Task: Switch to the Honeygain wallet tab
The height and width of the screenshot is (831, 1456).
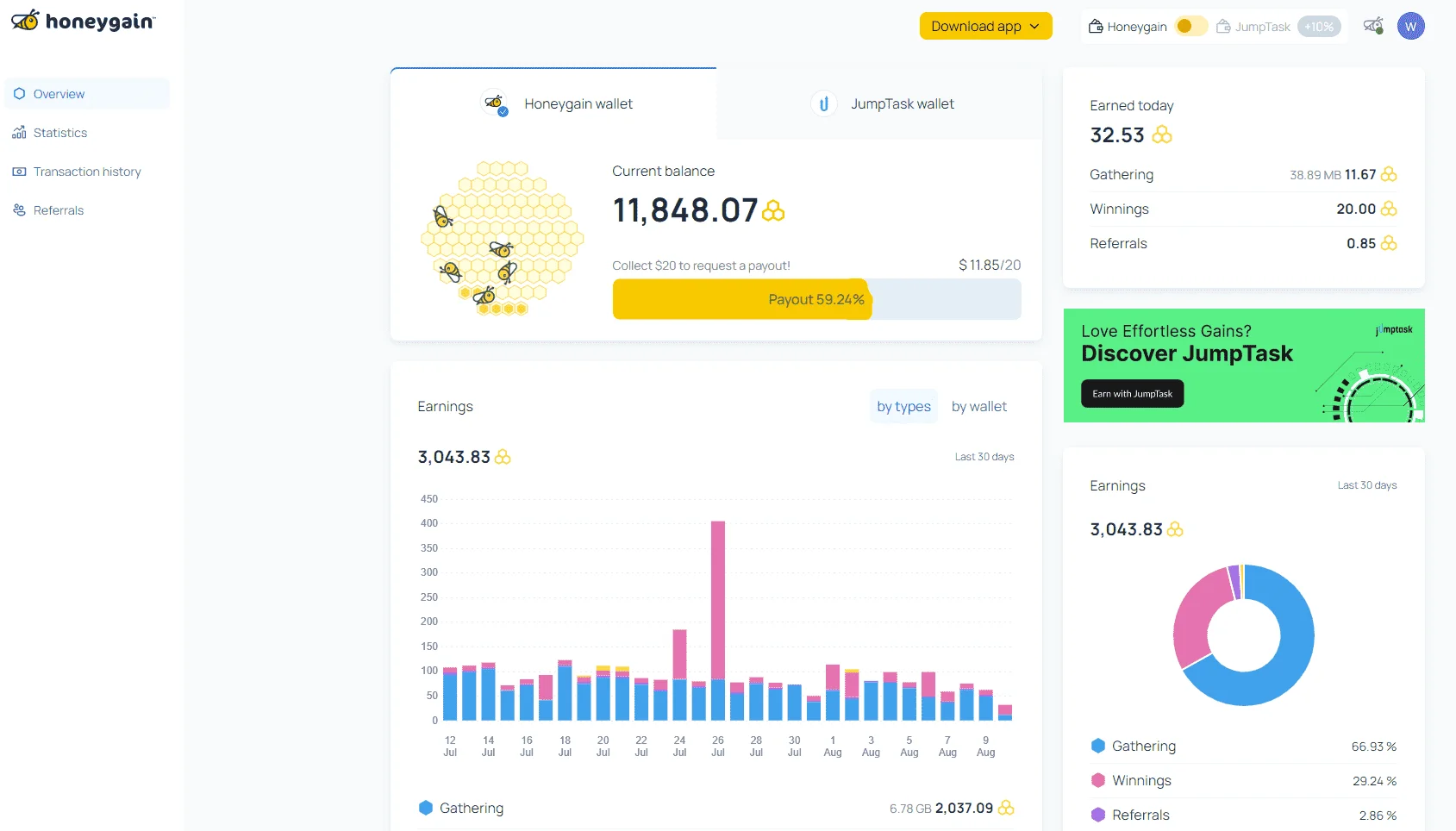Action: tap(553, 103)
